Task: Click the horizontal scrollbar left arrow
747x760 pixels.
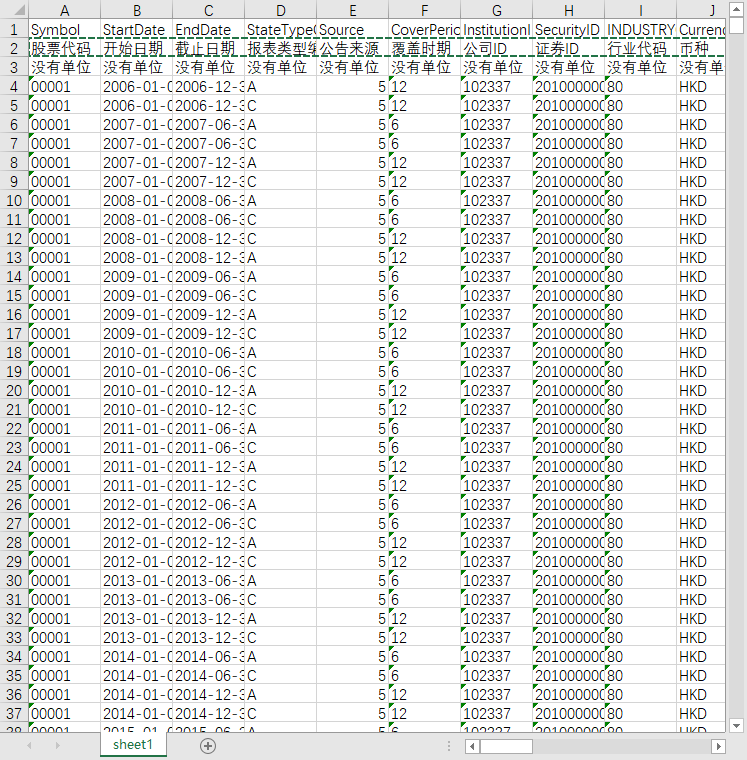Action: [x=473, y=746]
